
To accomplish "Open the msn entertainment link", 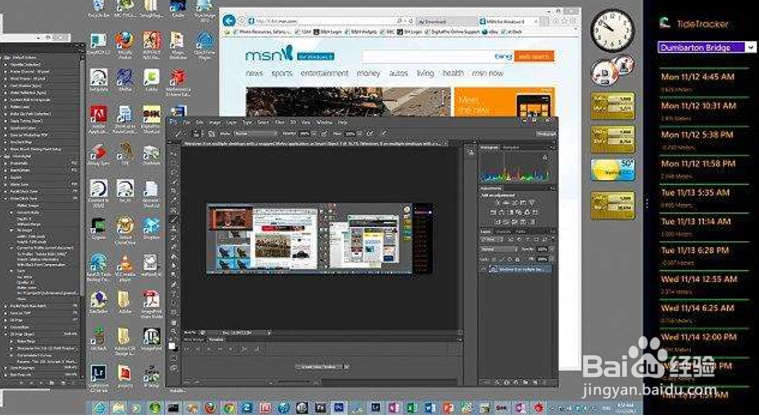I will tap(324, 73).
